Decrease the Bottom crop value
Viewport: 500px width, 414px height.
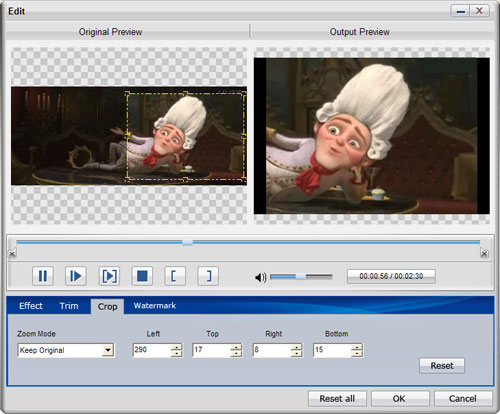(x=357, y=353)
